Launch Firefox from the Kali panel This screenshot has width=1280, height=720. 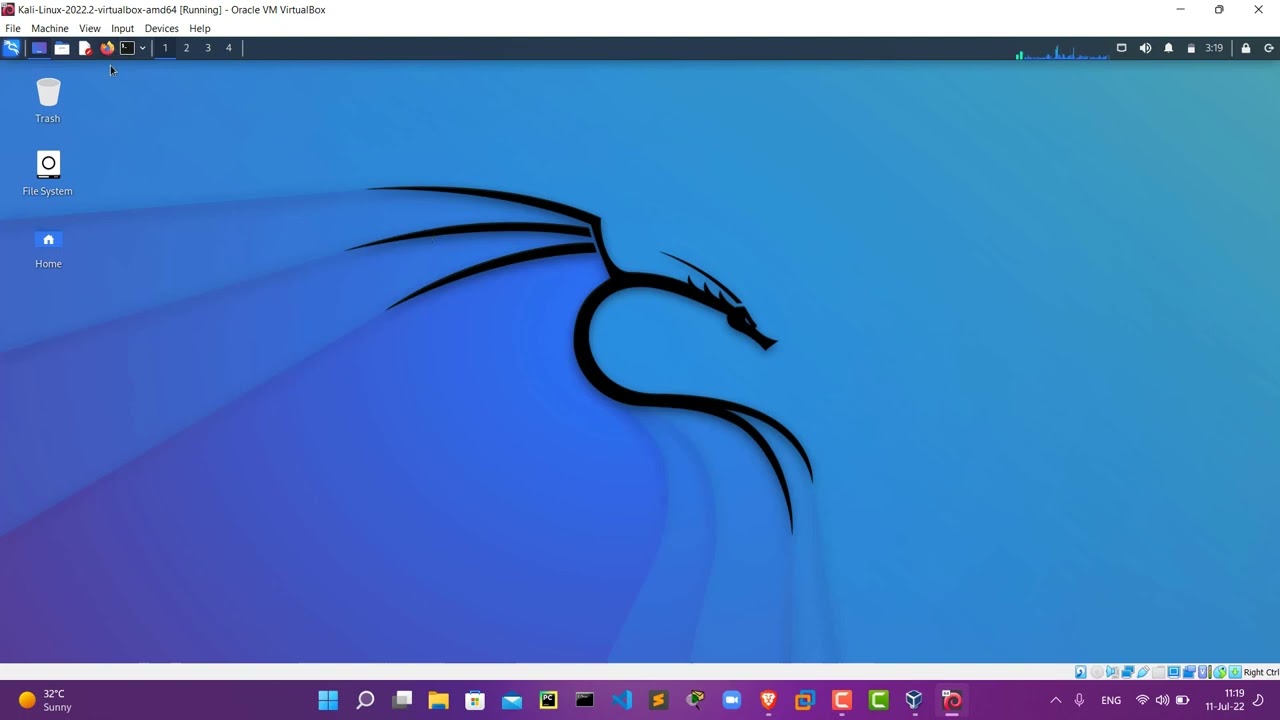(x=107, y=48)
